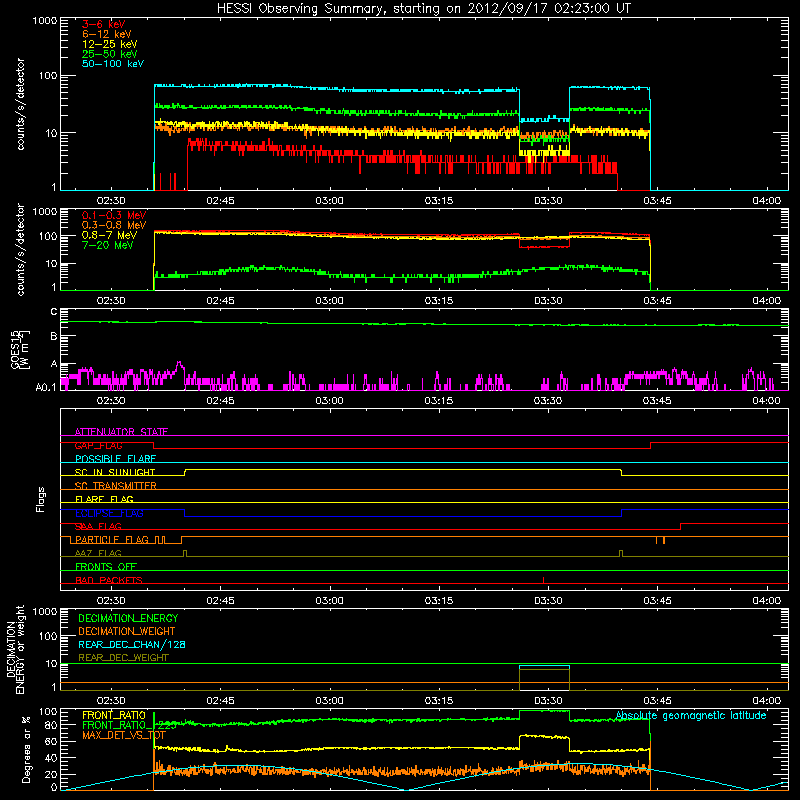Click the HESSI Observing Summary title
Image resolution: width=800 pixels, height=800 pixels.
pos(423,9)
